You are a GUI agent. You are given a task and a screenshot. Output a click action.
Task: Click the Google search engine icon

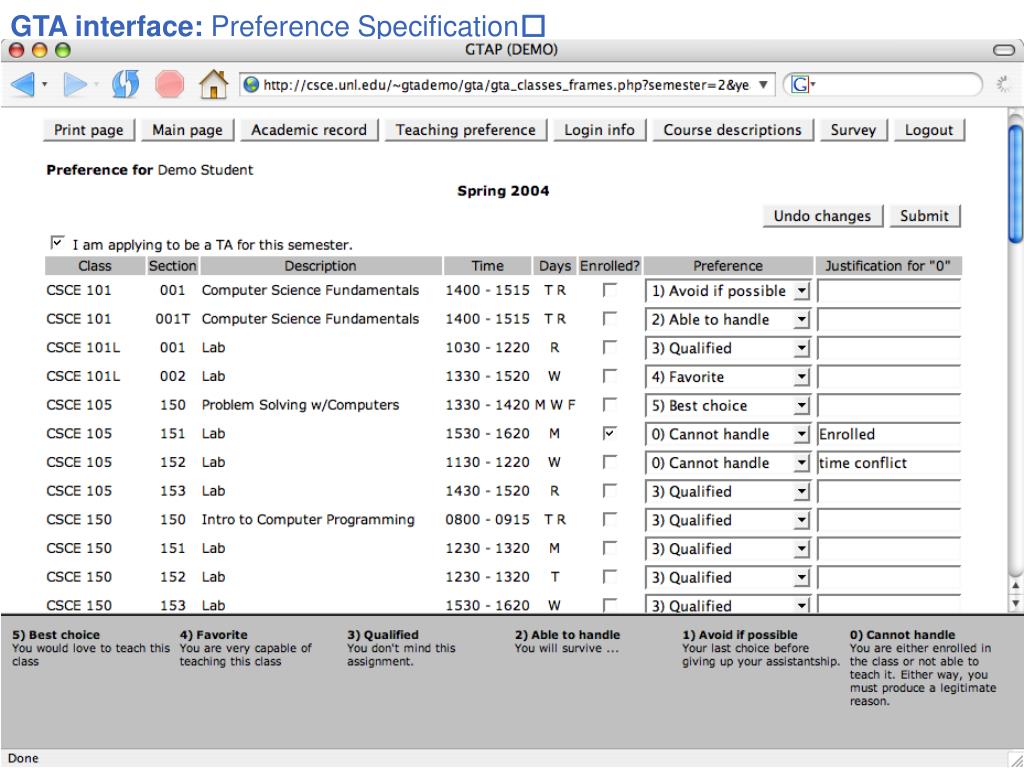tap(799, 85)
